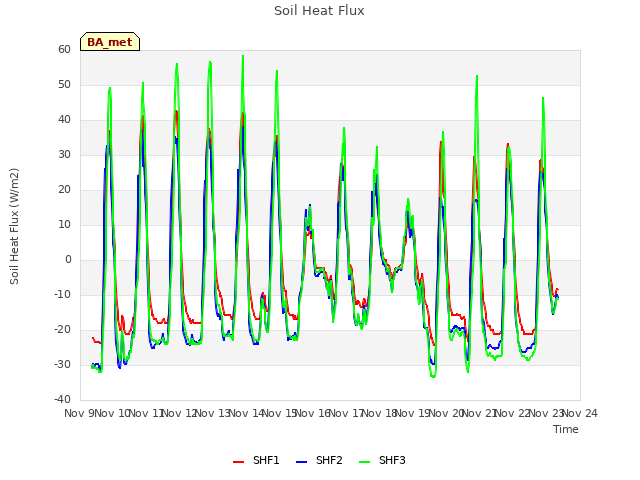Click the blue SHF2 legend swatch
The height and width of the screenshot is (480, 640).
302,462
